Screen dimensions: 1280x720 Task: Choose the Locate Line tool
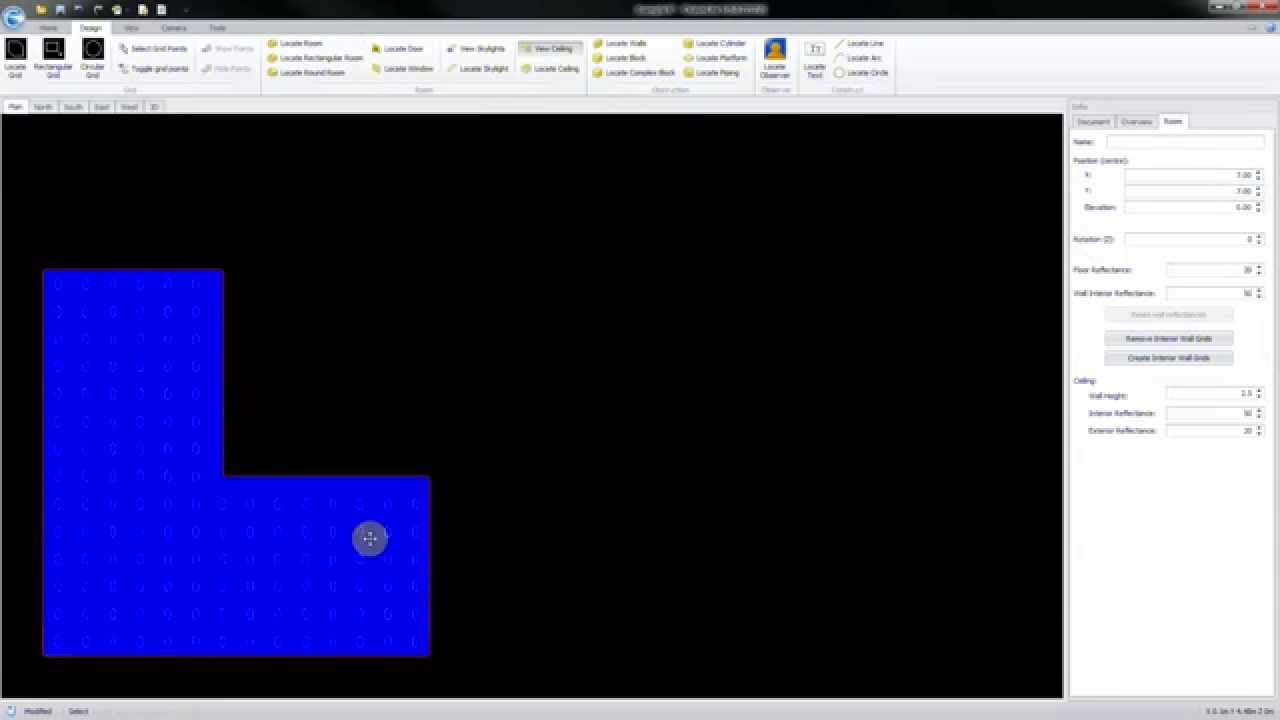click(860, 44)
